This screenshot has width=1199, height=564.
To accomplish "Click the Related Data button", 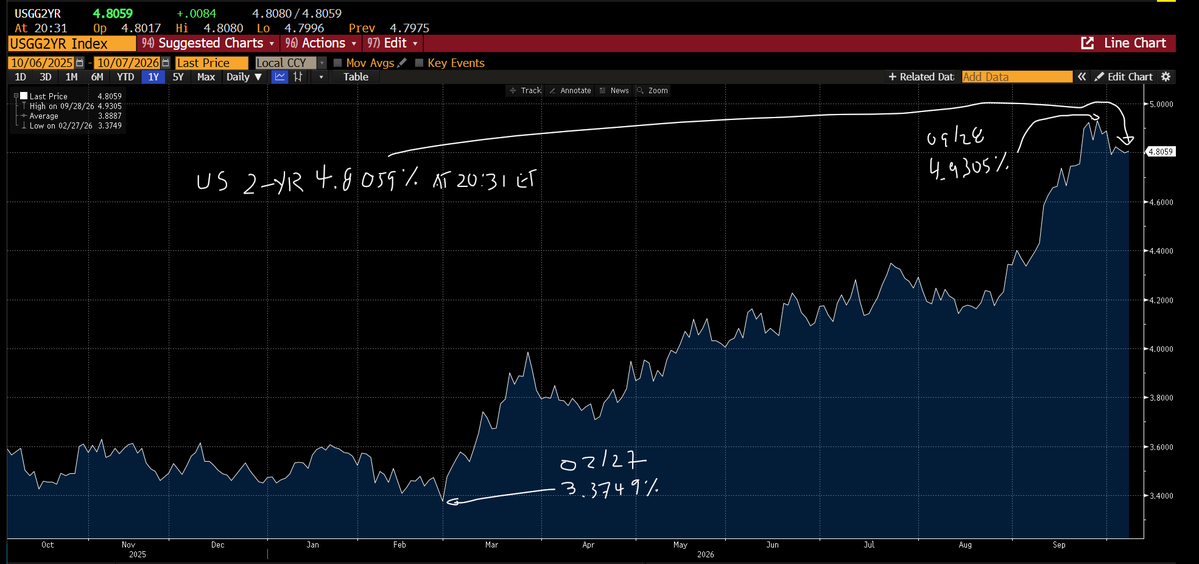I will pos(921,76).
